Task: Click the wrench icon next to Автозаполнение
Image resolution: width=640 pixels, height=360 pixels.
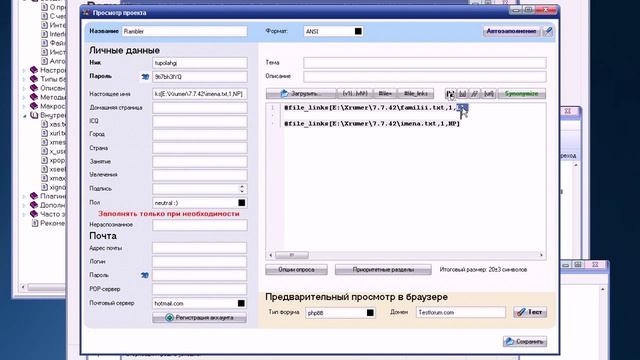Action: [549, 31]
